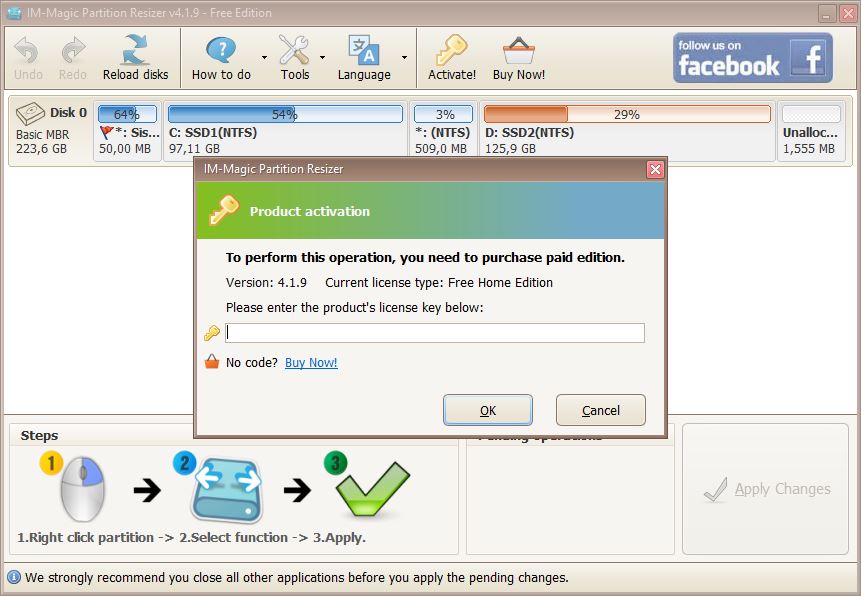Click the Activate! key icon
The image size is (861, 596).
[451, 51]
